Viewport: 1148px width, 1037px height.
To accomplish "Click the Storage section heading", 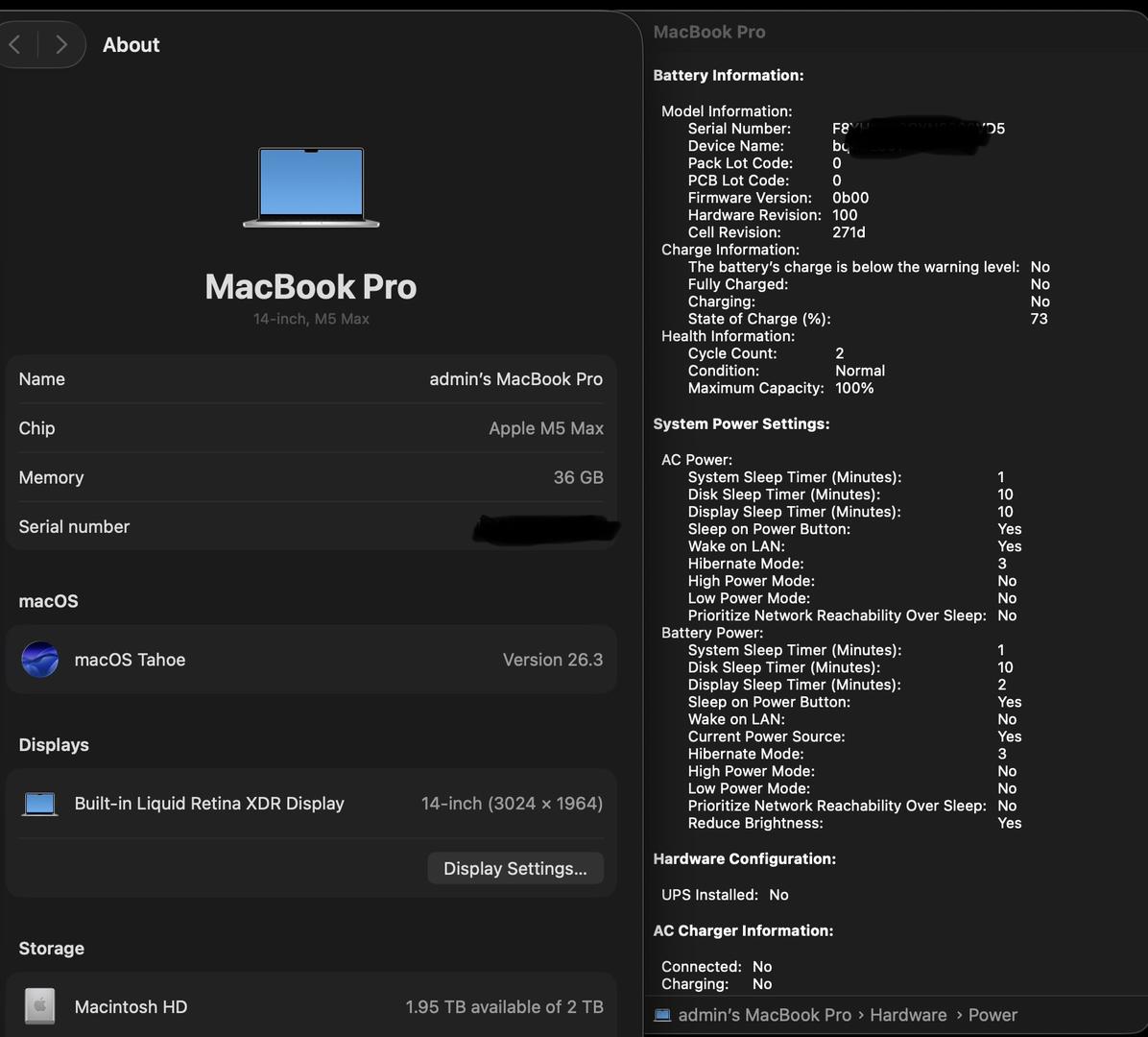I will pyautogui.click(x=51, y=949).
